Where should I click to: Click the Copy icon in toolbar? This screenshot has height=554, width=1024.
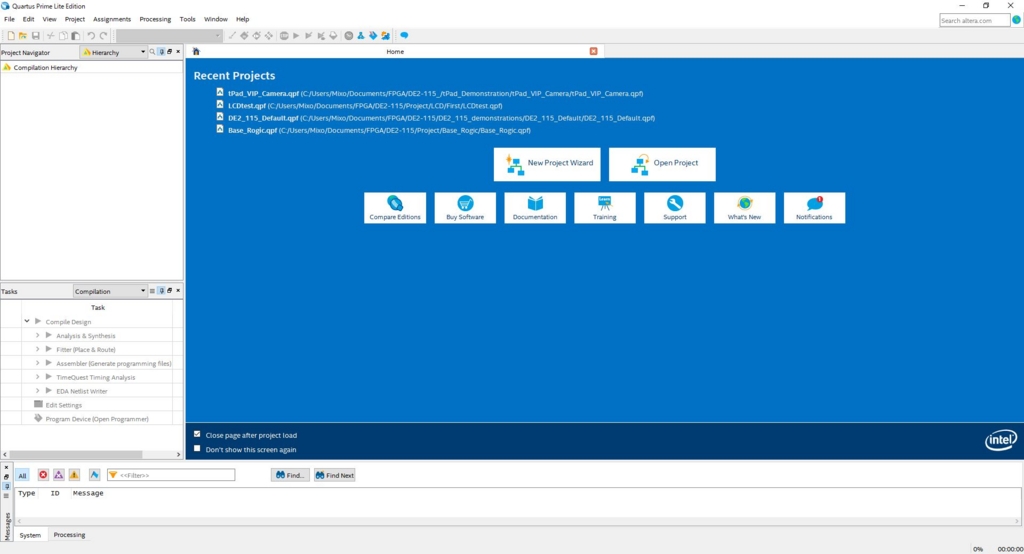63,35
